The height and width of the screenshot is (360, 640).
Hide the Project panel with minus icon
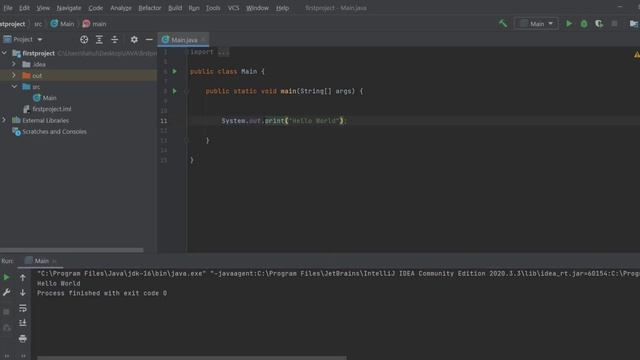coord(149,40)
